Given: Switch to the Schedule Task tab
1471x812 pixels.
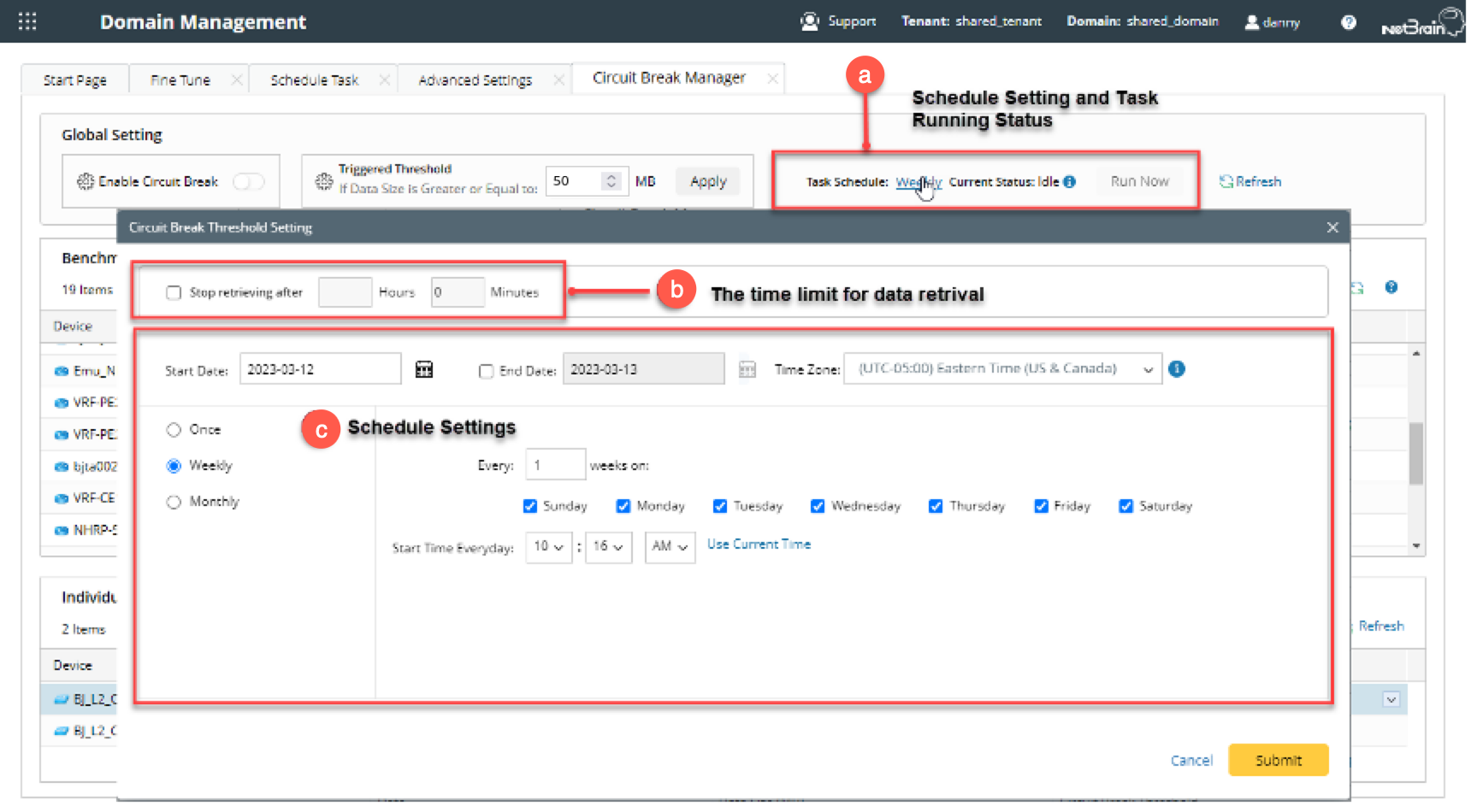Looking at the screenshot, I should pos(314,80).
